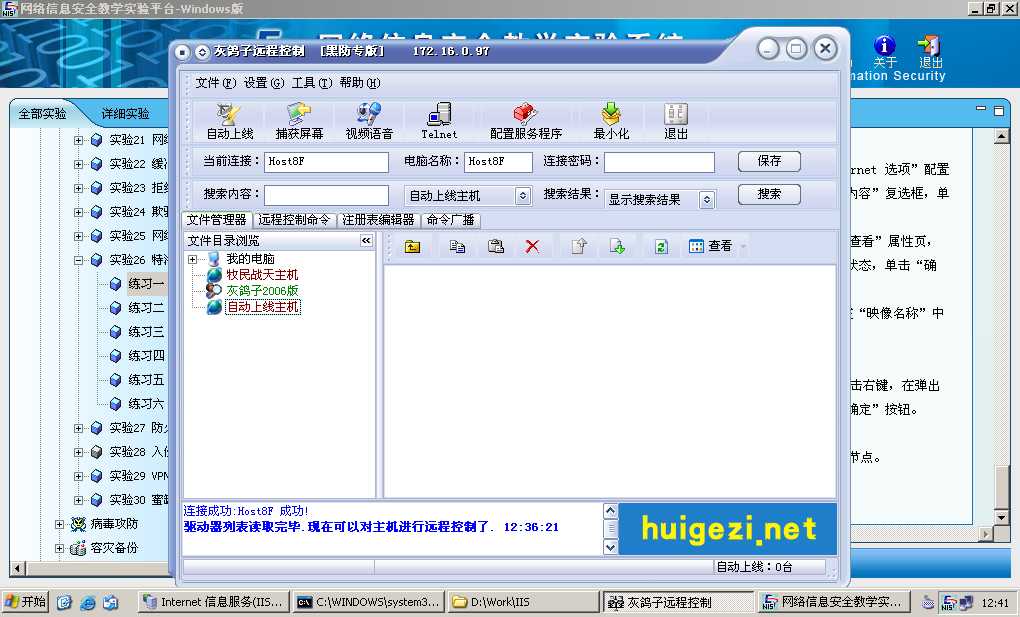1020x617 pixels.
Task: Expand 实验21 in experiment tree
Action: (x=78, y=140)
